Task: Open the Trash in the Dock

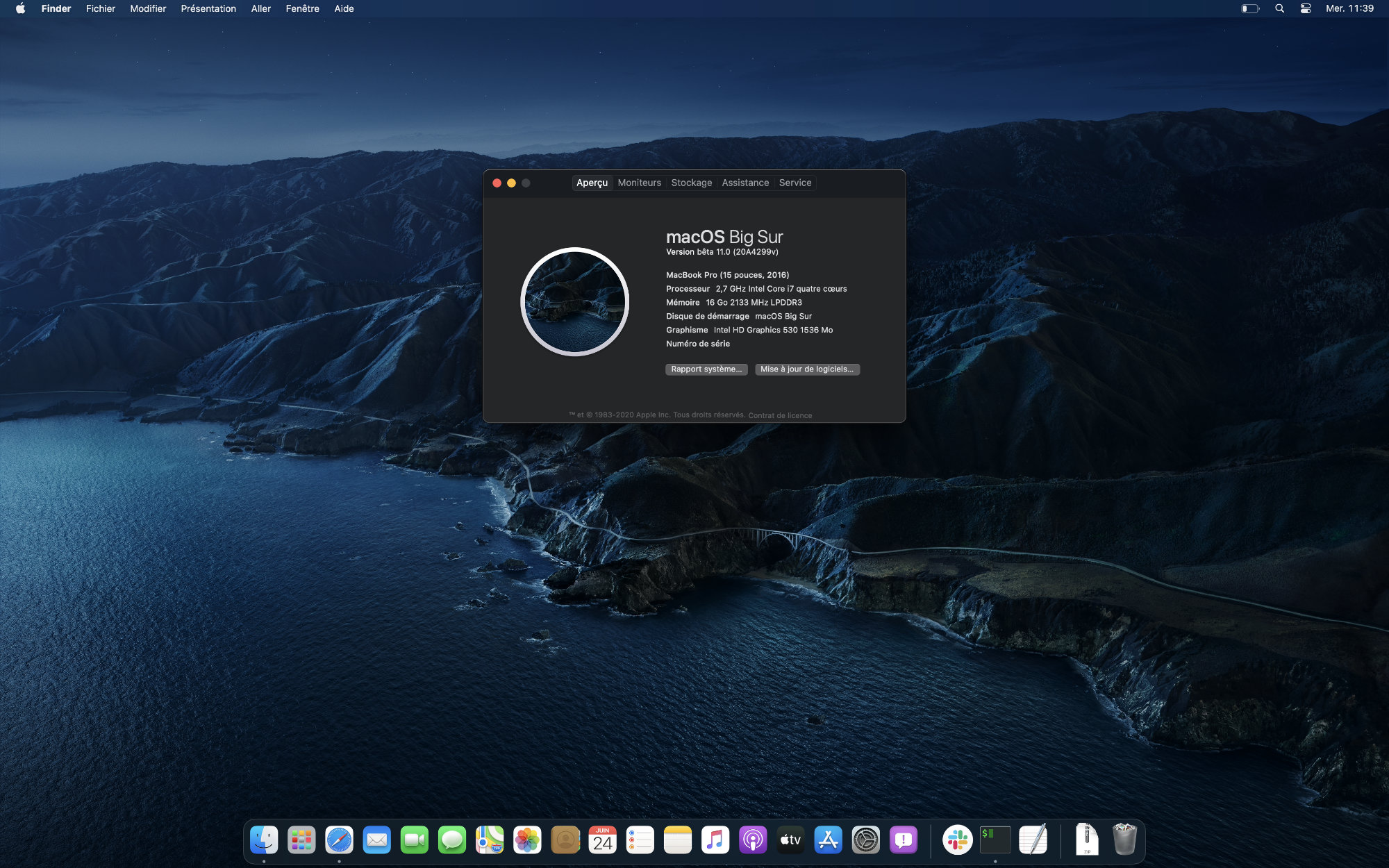Action: pos(1124,840)
